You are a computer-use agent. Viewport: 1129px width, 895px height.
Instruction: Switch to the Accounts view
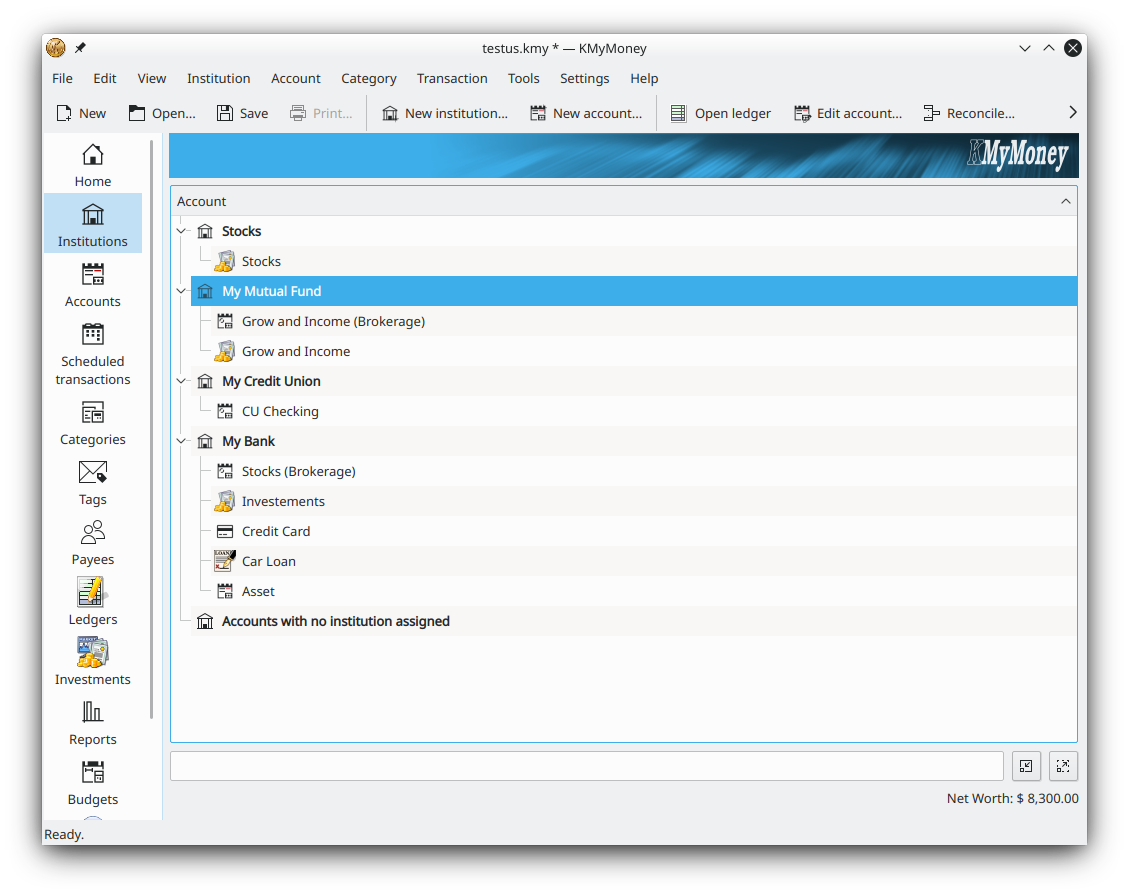93,285
